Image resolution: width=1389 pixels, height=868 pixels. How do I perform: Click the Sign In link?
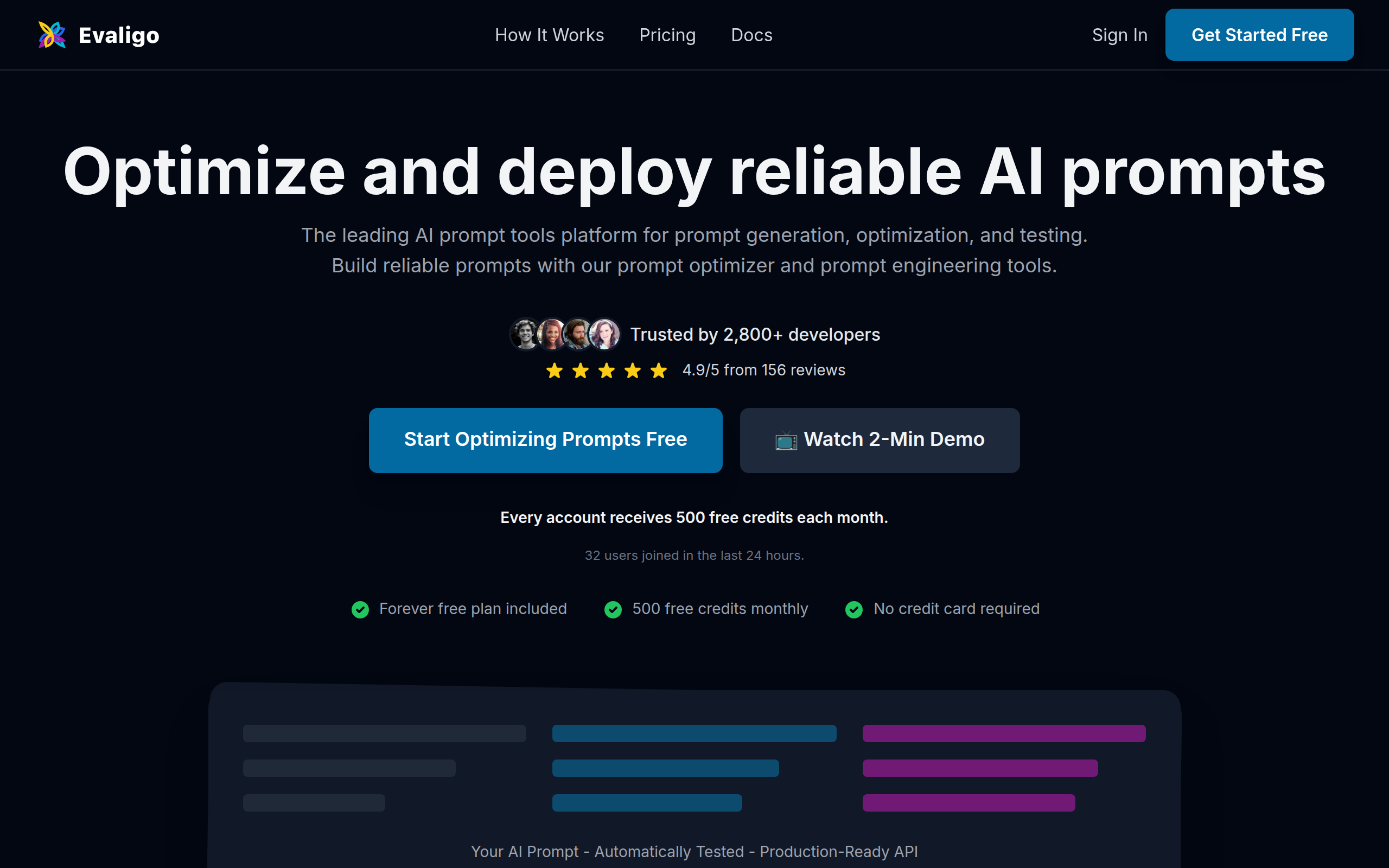tap(1119, 35)
